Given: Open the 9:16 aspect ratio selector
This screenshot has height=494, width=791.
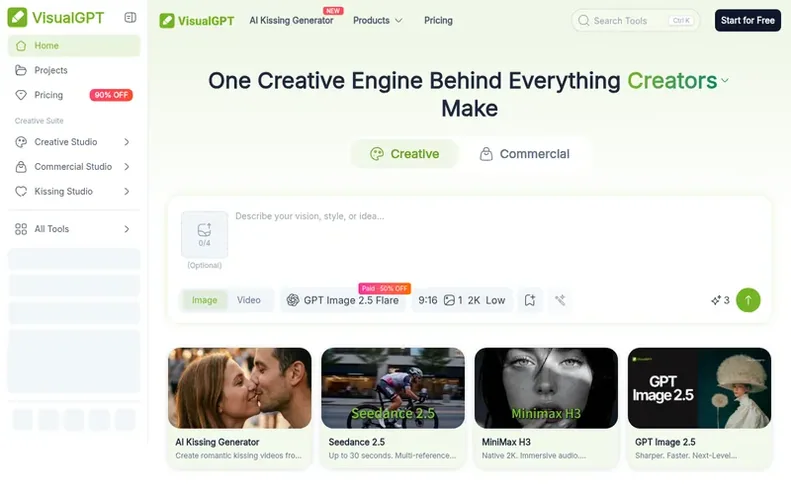Looking at the screenshot, I should pos(428,300).
